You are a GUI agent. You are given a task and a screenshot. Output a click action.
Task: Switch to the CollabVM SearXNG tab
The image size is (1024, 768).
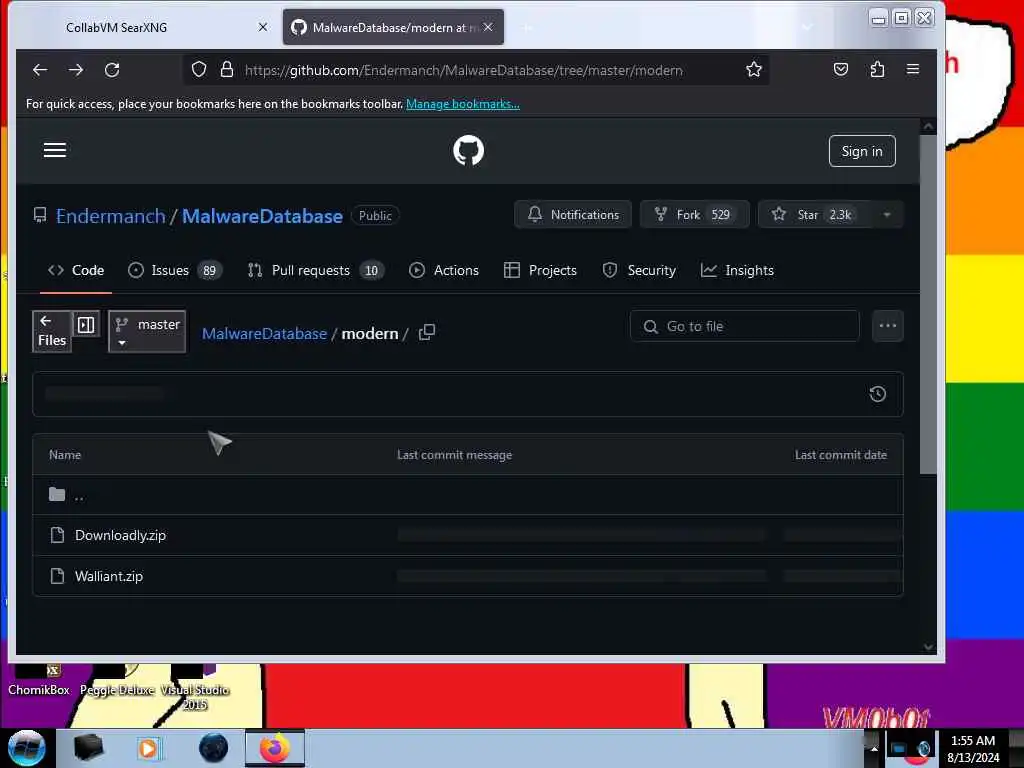point(116,27)
